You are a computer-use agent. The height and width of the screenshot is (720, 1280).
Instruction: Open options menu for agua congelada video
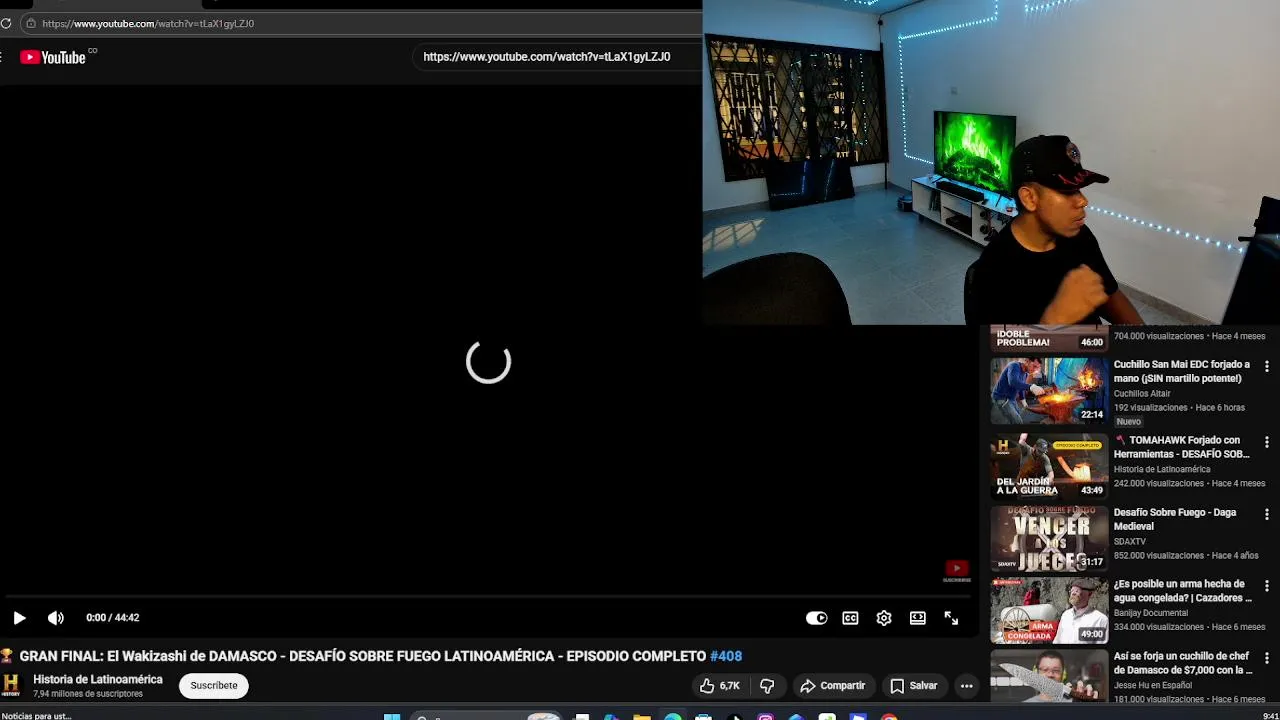[x=1267, y=586]
